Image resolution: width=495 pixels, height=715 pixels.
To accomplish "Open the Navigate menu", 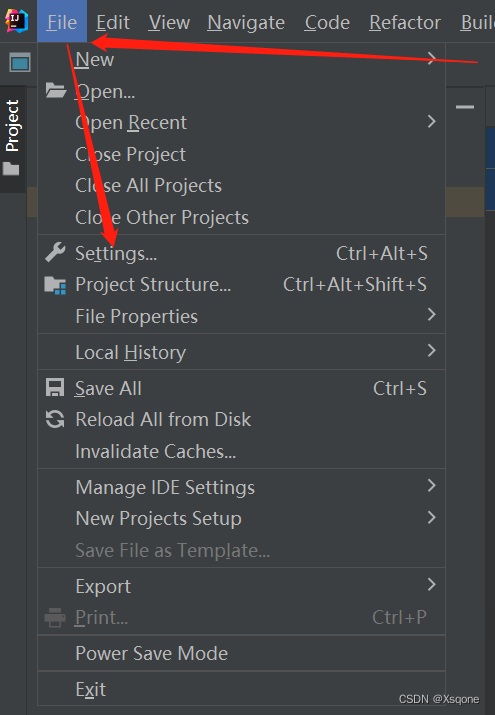I will [x=246, y=22].
